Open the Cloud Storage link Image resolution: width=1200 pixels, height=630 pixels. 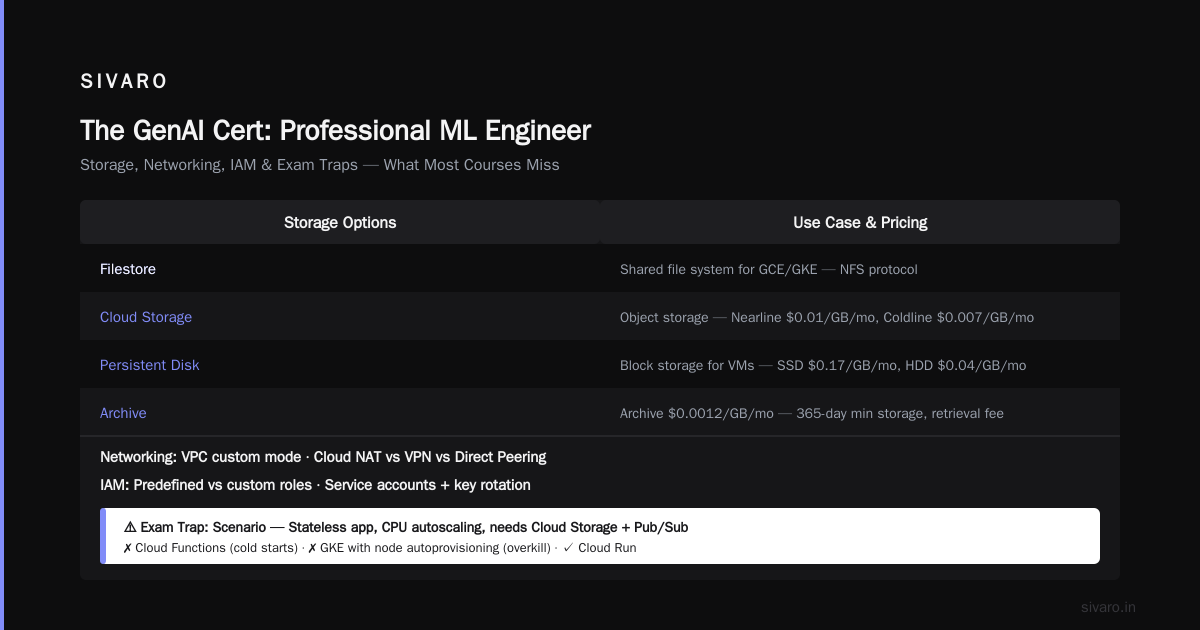(x=146, y=317)
